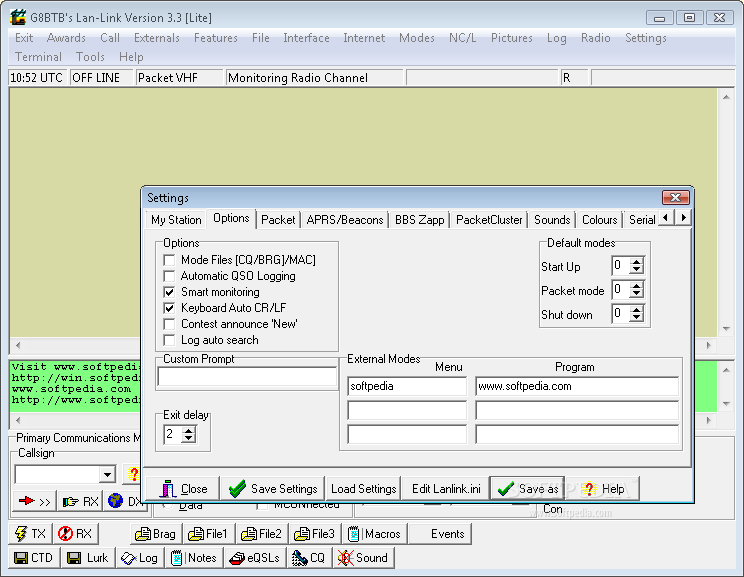The image size is (744, 577).
Task: Switch to APRS/Beacons tab
Action: (x=345, y=220)
